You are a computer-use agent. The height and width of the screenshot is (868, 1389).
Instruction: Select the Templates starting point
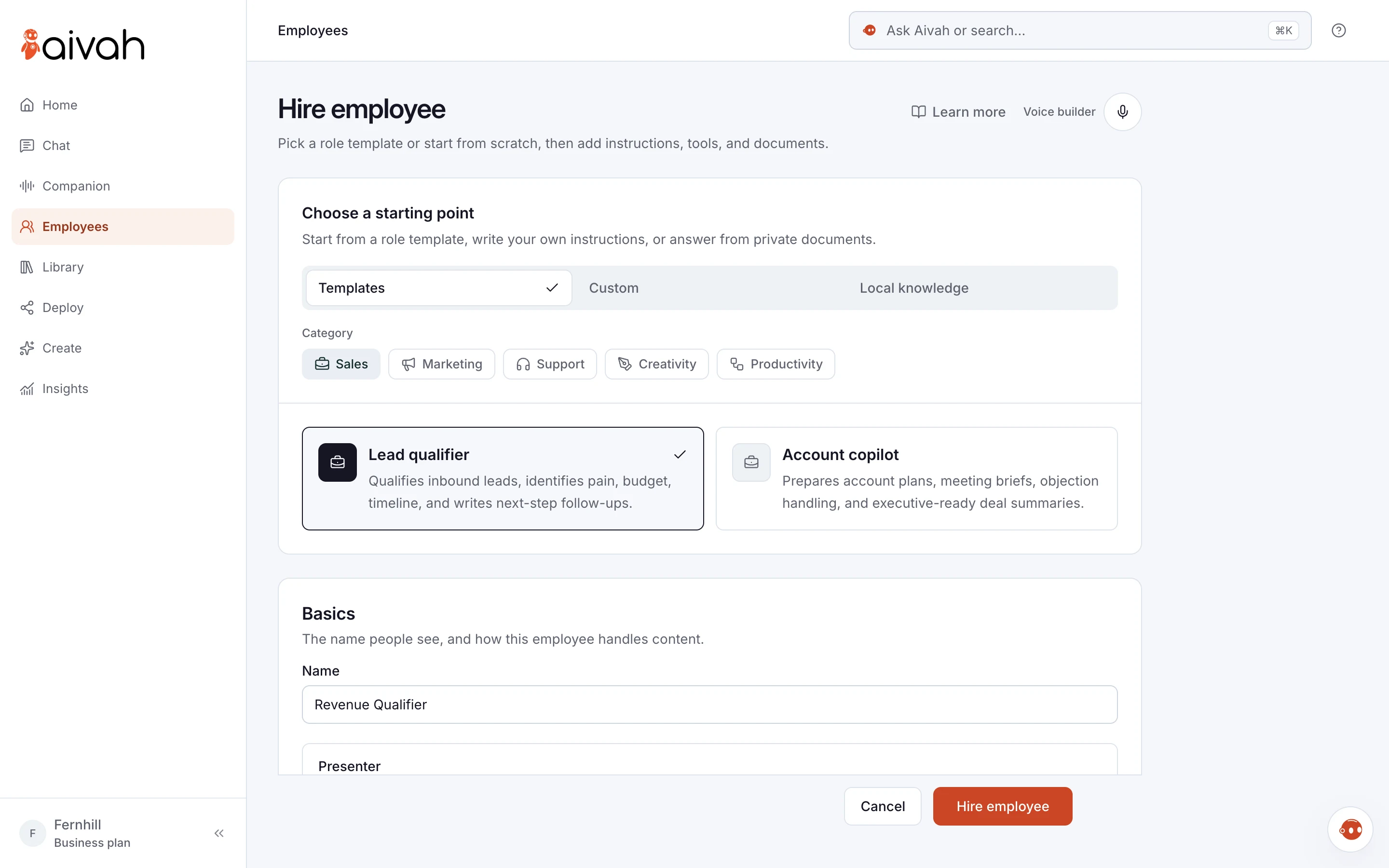pos(438,287)
